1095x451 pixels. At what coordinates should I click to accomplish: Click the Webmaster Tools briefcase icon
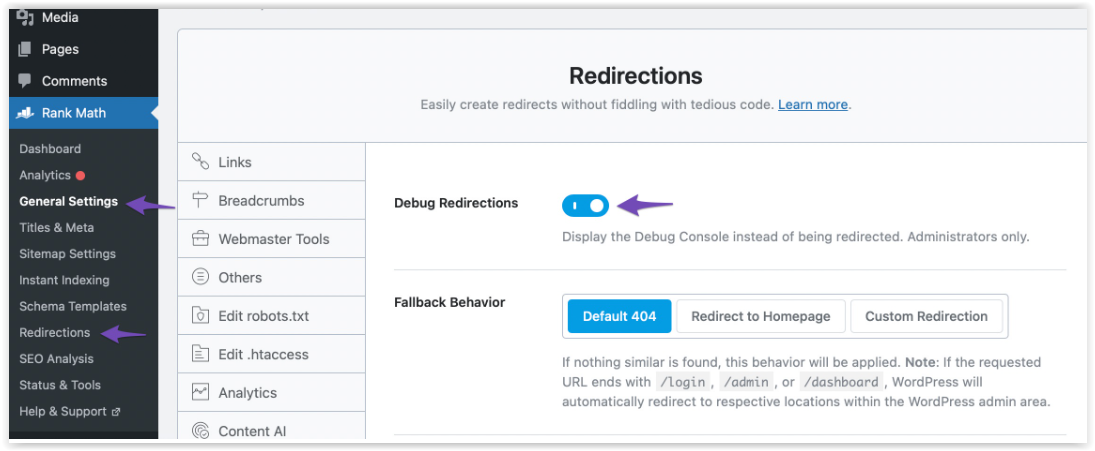coord(200,239)
